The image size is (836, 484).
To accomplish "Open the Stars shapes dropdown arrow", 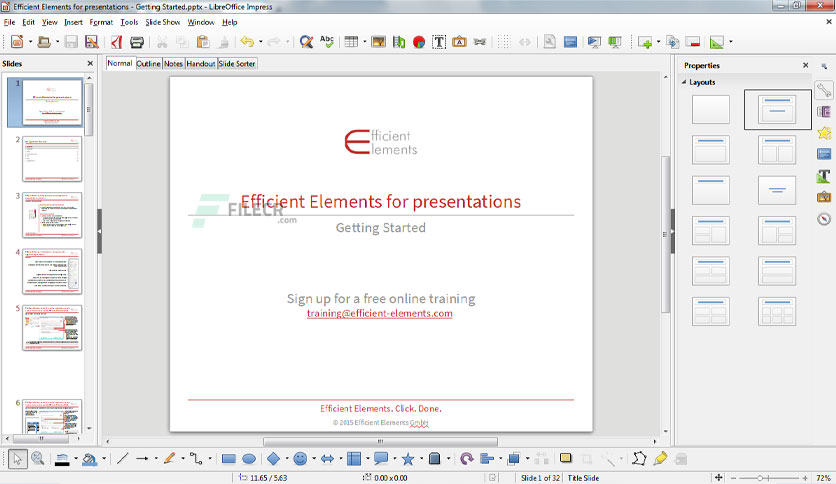I will pyautogui.click(x=421, y=459).
